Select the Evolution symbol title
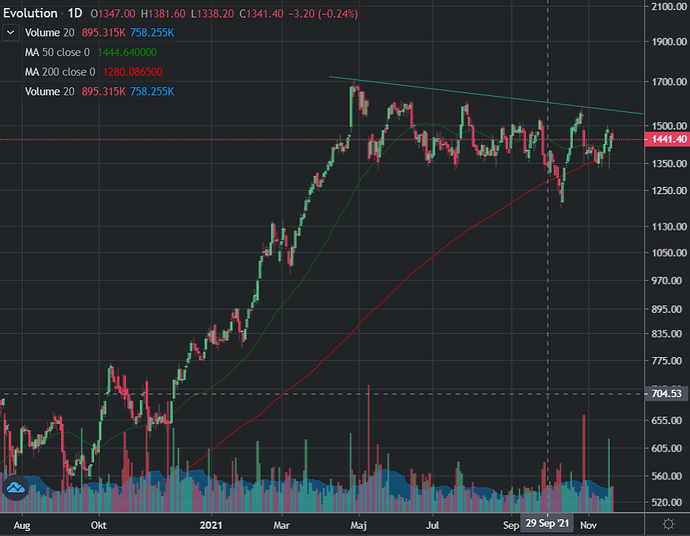This screenshot has height=536, width=690. pyautogui.click(x=30, y=14)
